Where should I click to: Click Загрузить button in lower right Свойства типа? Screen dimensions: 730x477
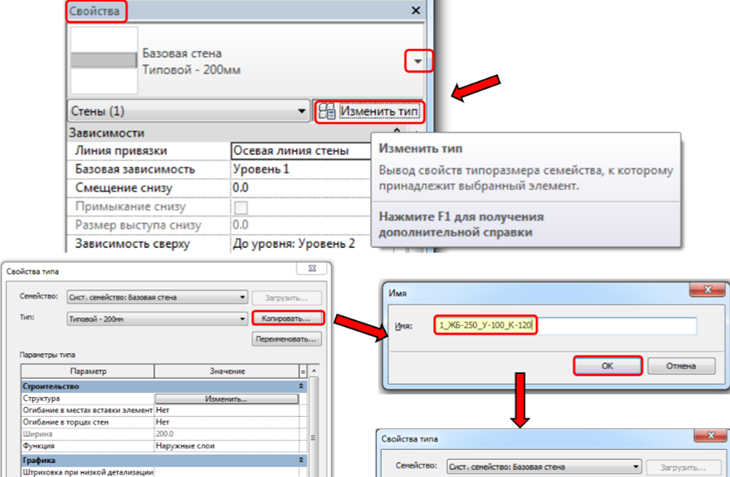[x=685, y=467]
